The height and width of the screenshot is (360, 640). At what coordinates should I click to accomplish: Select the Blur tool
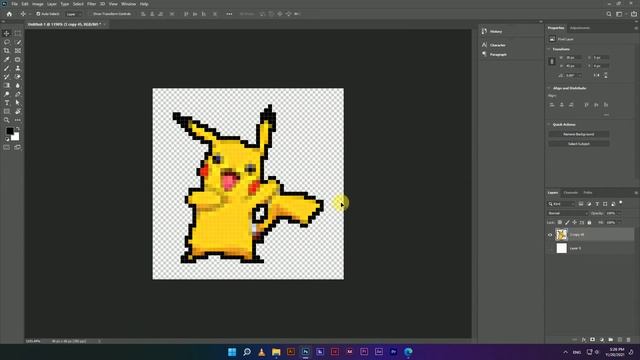pyautogui.click(x=18, y=85)
